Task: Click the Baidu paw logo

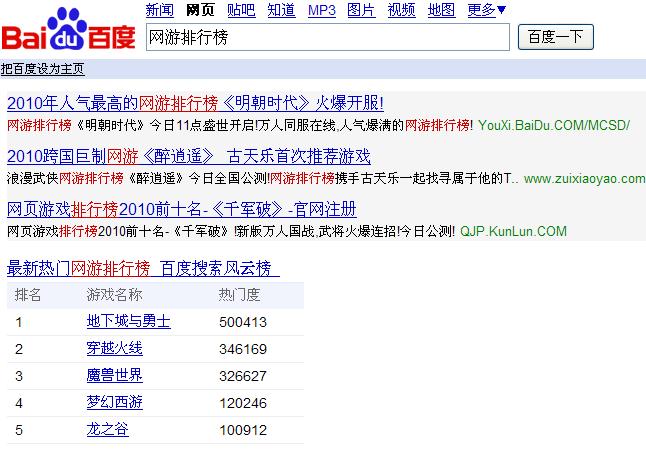Action: click(x=68, y=29)
